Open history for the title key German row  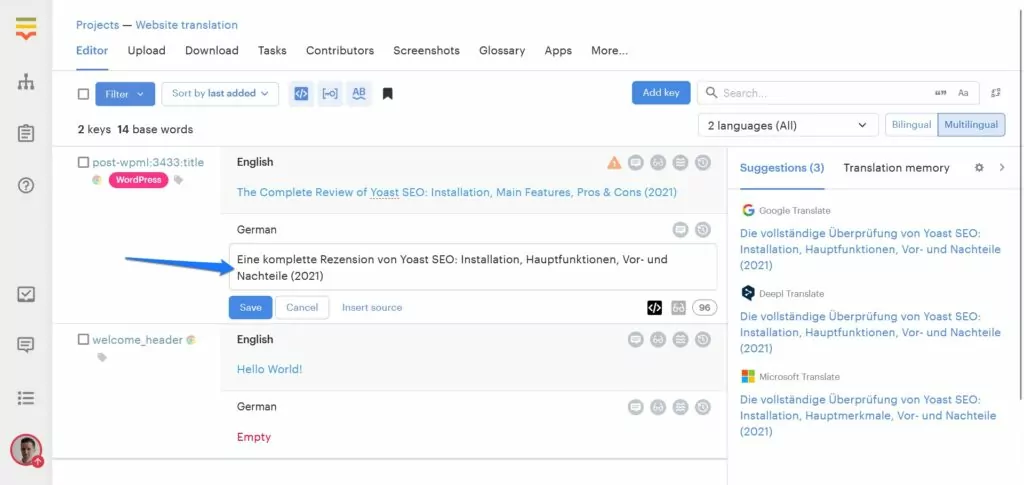point(703,230)
